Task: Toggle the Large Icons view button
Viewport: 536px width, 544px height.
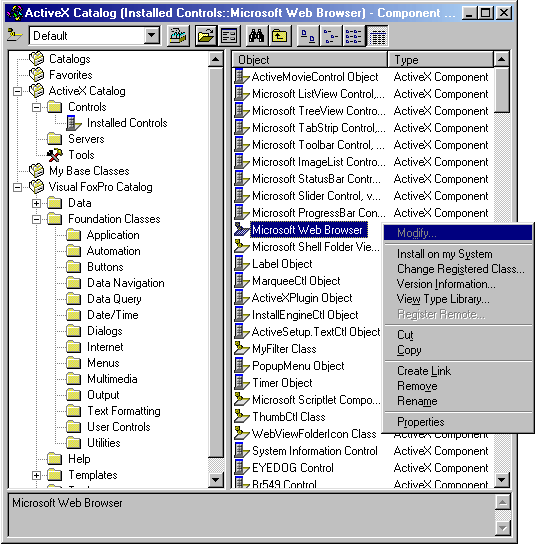Action: (308, 36)
